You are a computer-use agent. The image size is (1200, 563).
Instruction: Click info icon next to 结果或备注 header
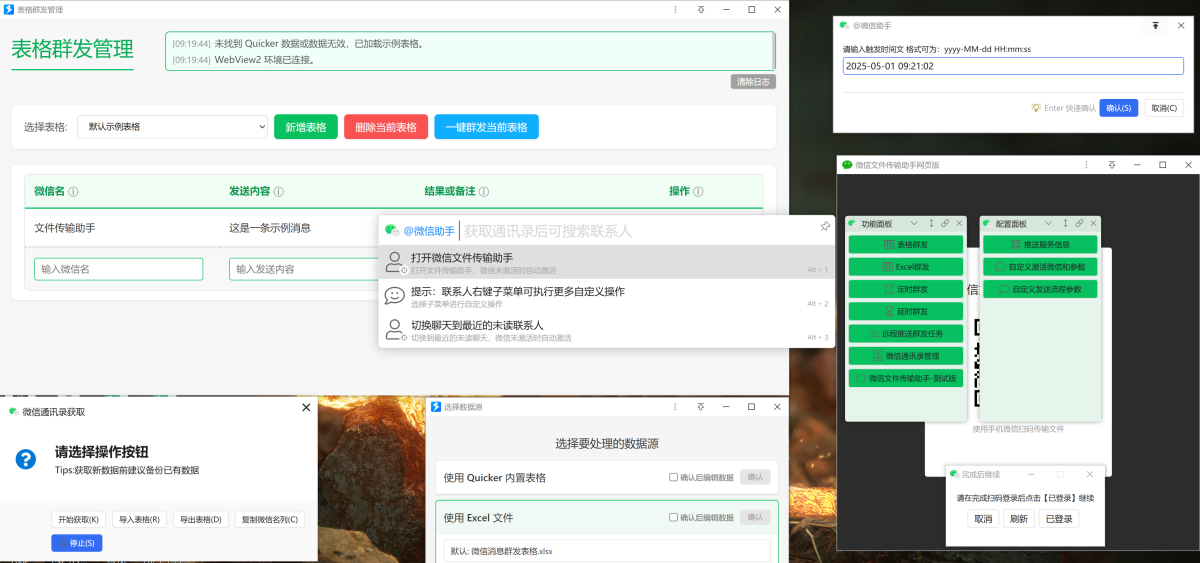[x=483, y=192]
